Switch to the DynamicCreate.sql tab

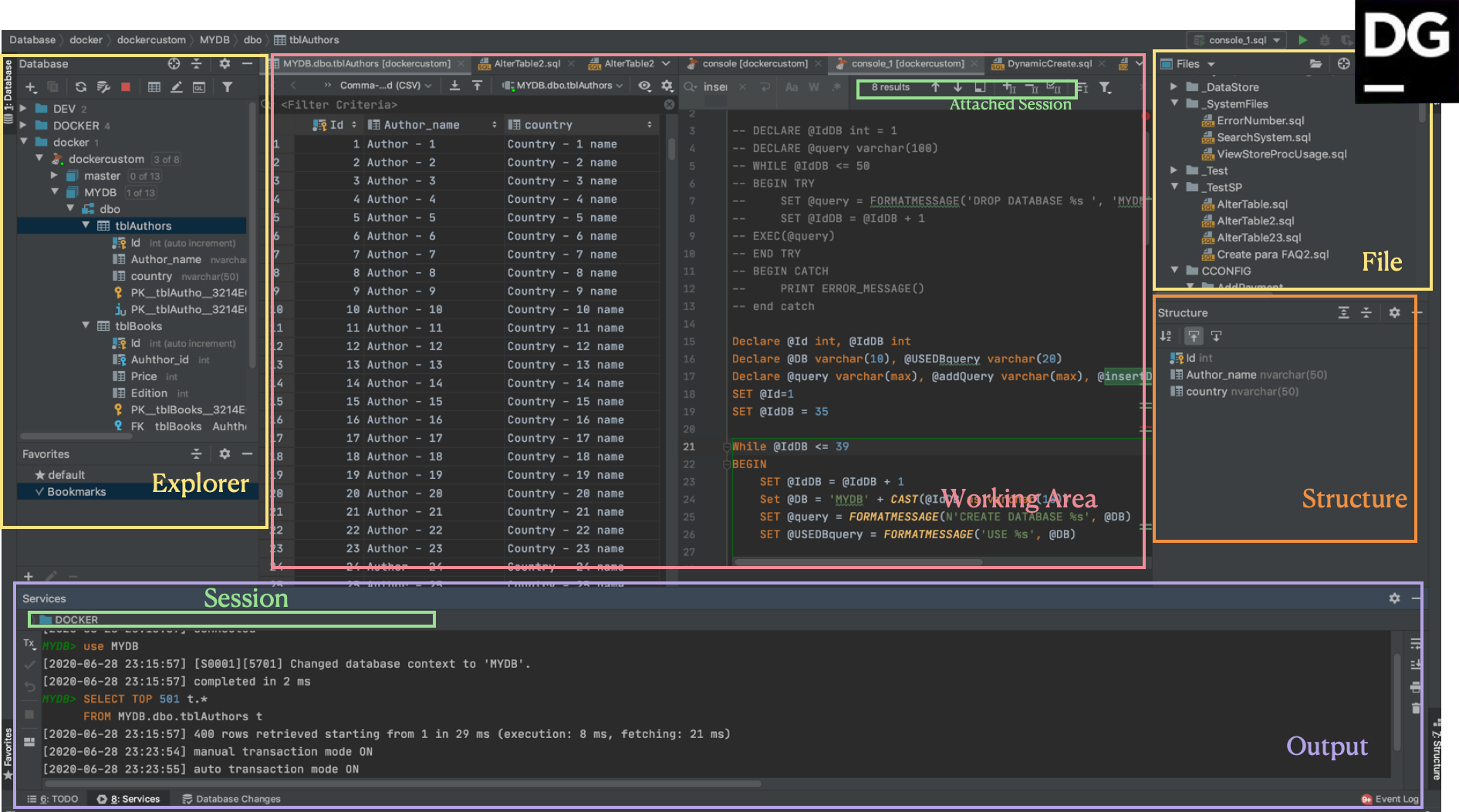click(1049, 64)
